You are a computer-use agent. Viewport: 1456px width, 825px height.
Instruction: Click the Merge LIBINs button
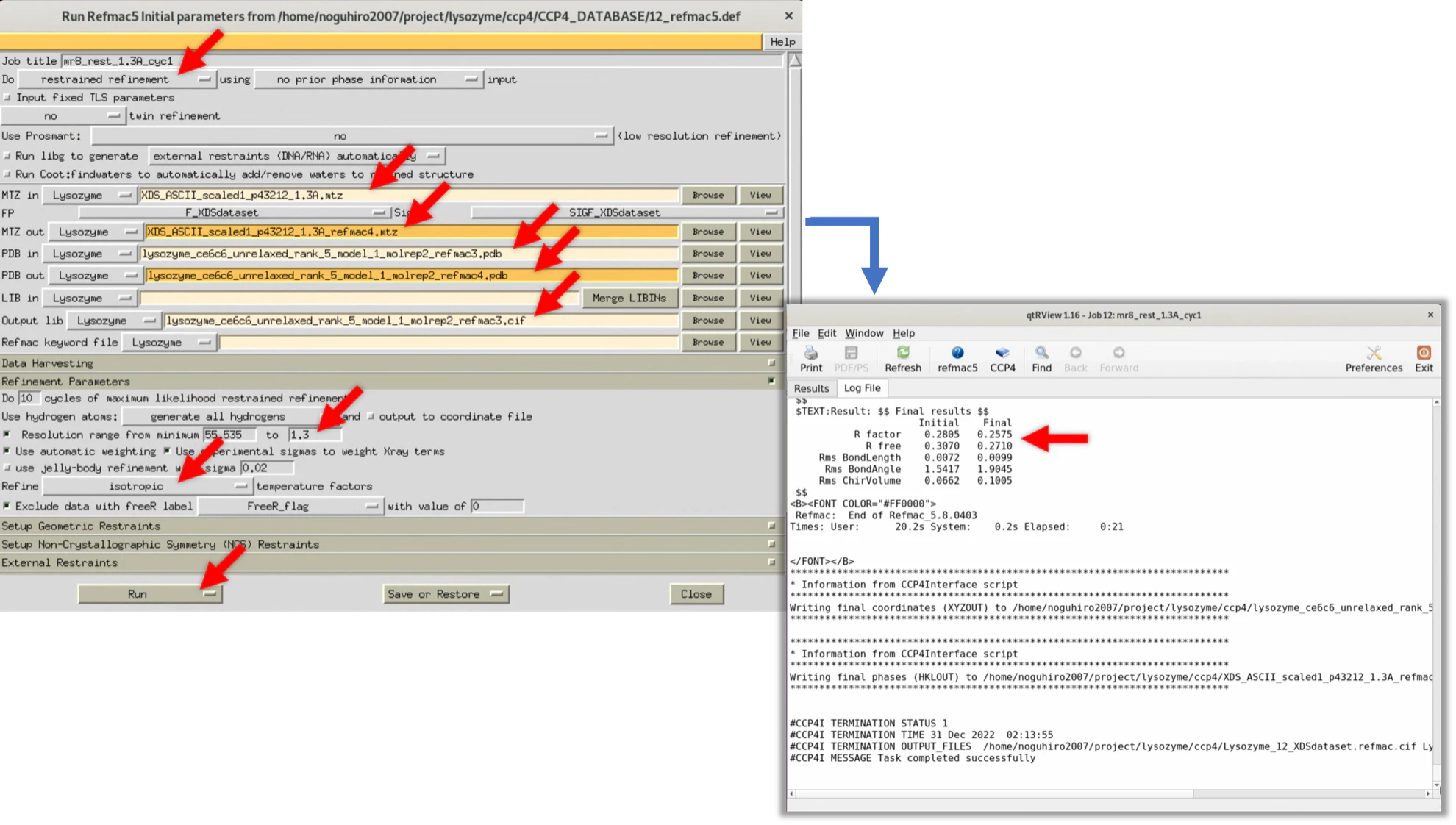tap(629, 298)
